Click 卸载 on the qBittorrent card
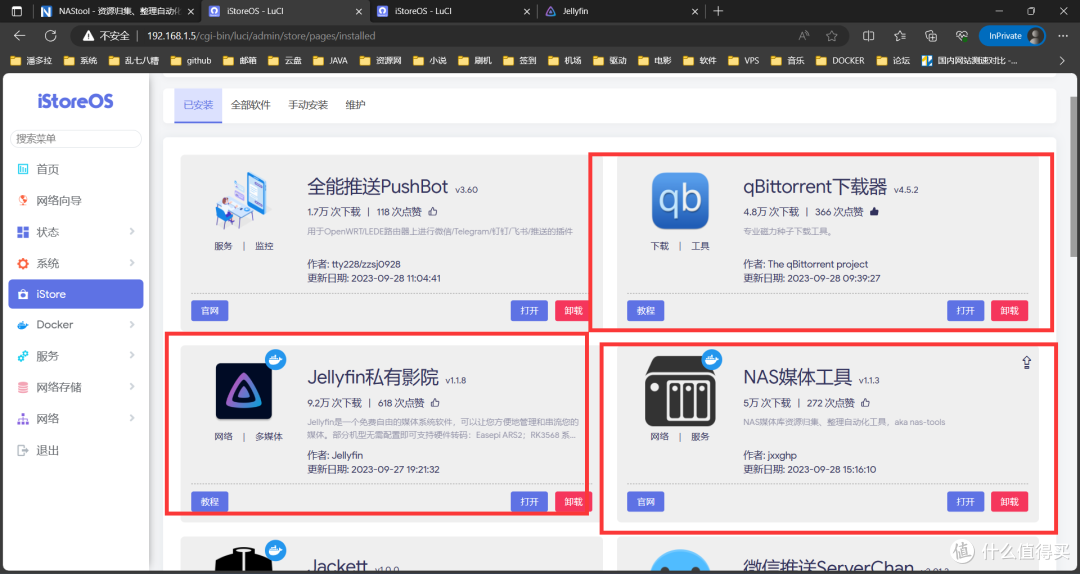The image size is (1080, 574). 1009,311
